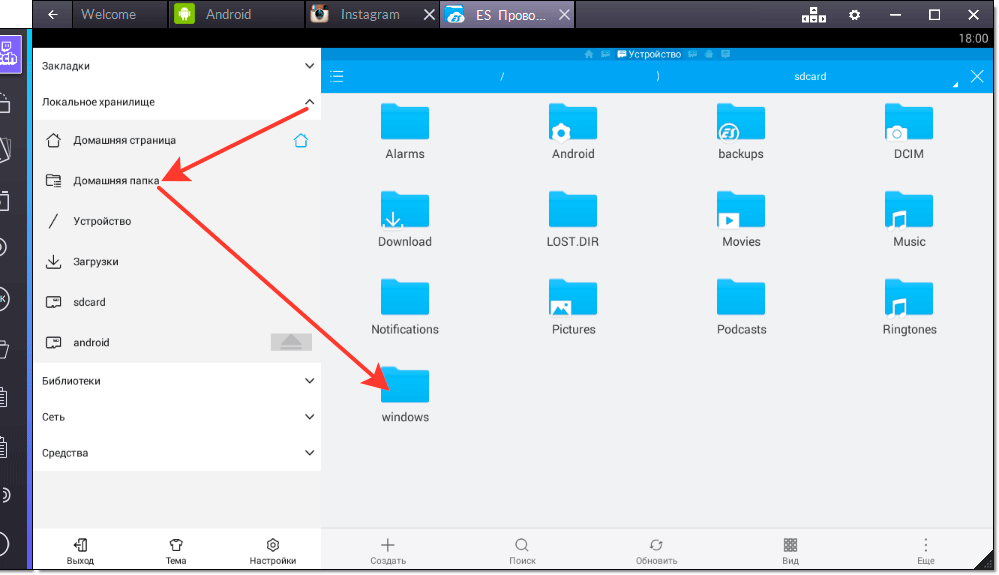The width and height of the screenshot is (999, 575).
Task: Open the Тема theme picker
Action: 176,551
